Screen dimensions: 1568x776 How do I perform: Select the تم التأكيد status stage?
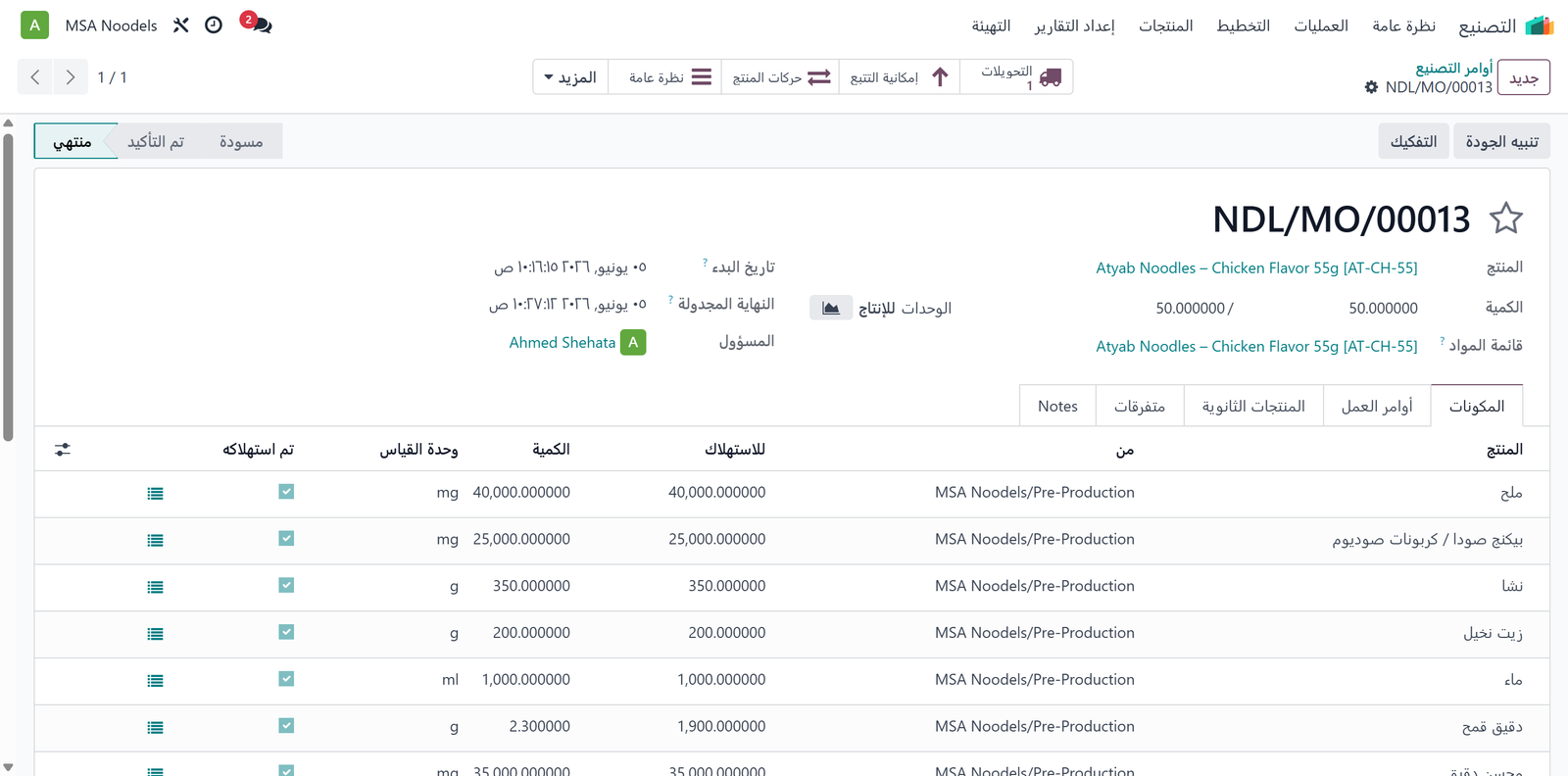156,141
